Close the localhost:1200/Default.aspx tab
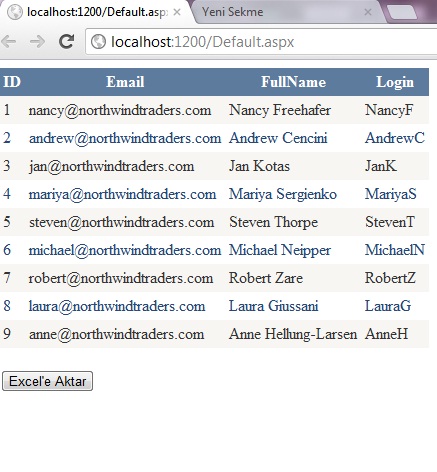 (177, 12)
